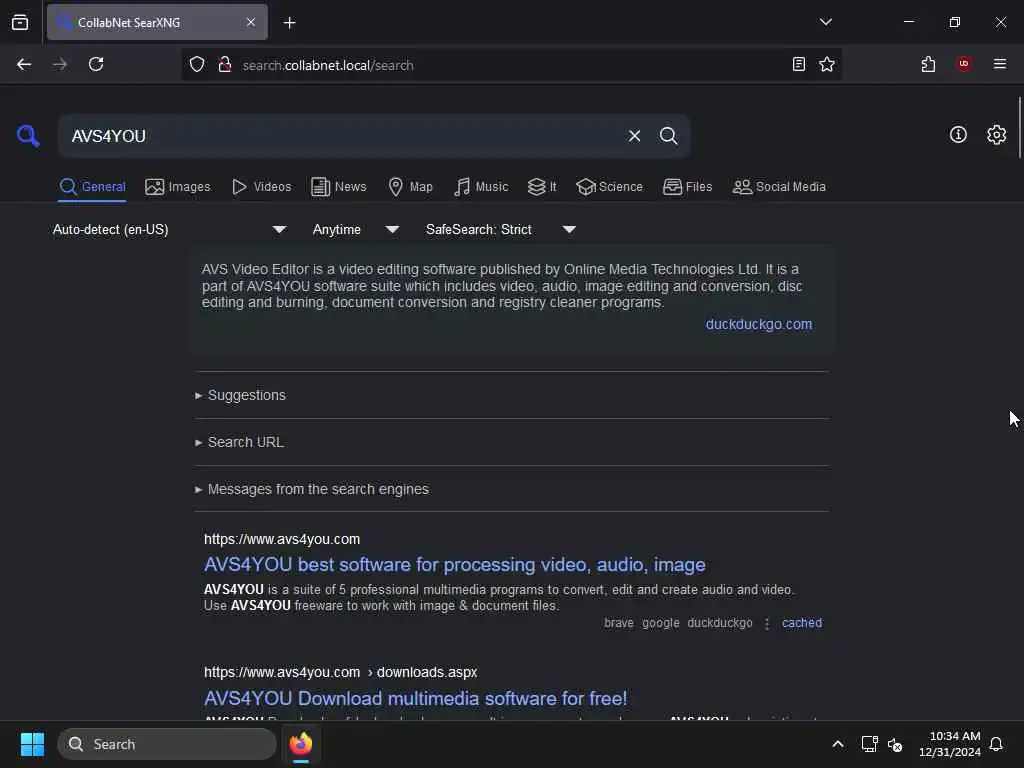Open notifications bell icon
Viewport: 1024px width, 768px height.
pyautogui.click(x=996, y=744)
